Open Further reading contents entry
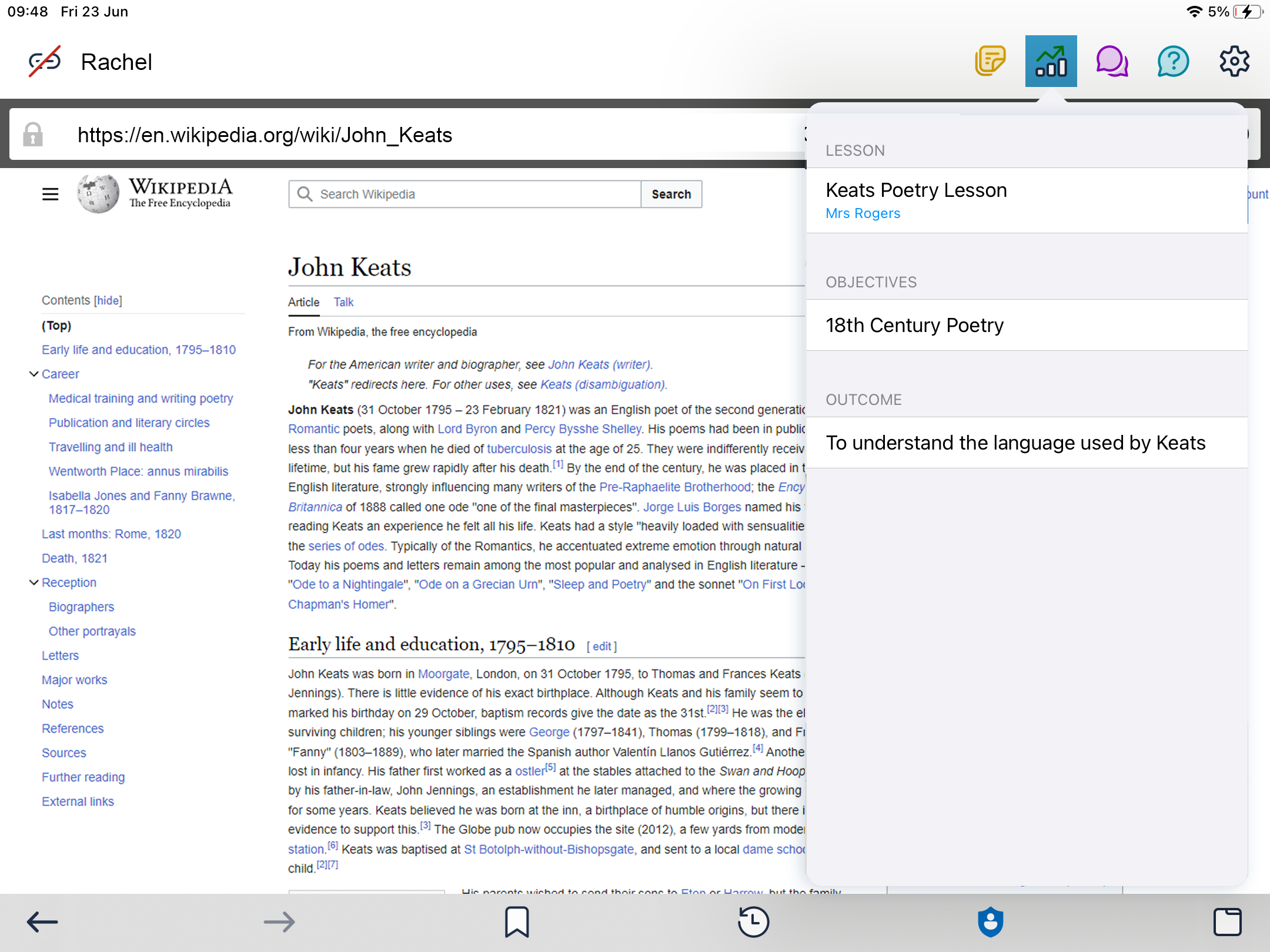 (x=83, y=777)
